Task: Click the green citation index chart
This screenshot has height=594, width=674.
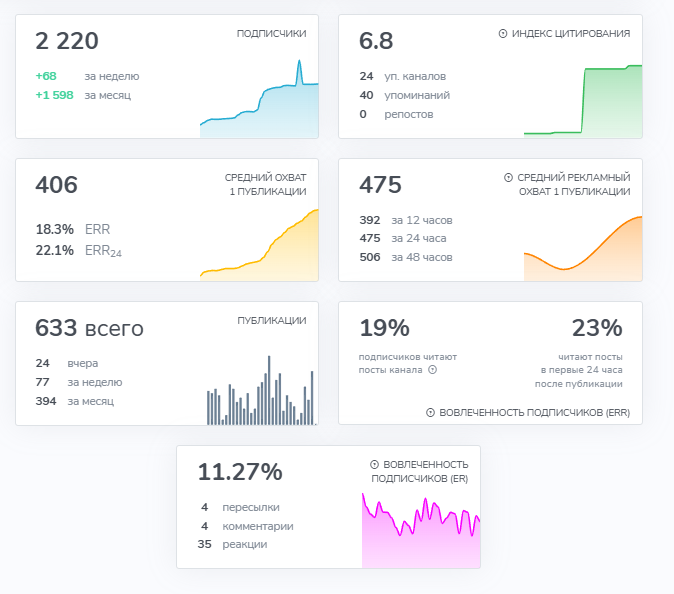Action: (583, 101)
